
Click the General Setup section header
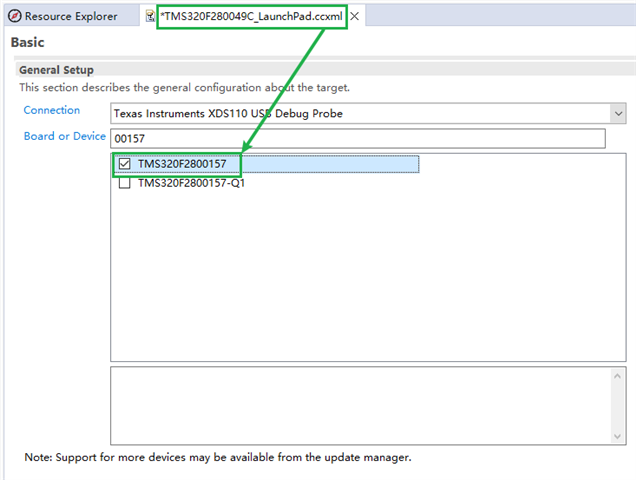56,70
